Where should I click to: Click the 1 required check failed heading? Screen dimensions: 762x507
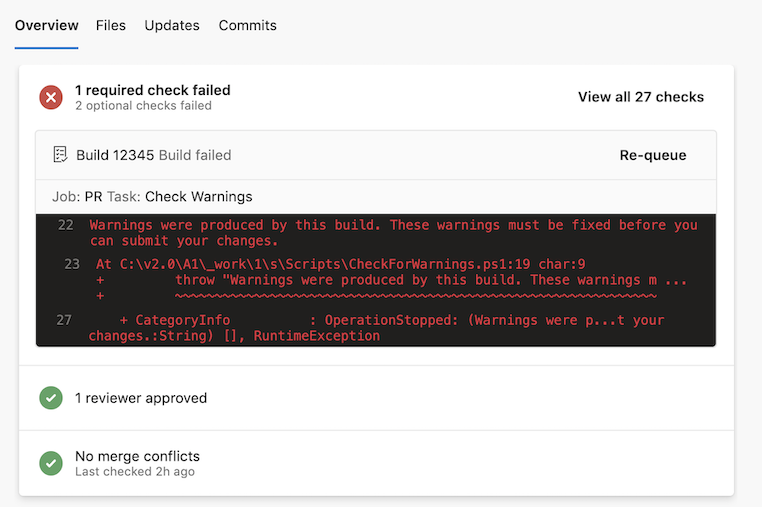point(153,90)
